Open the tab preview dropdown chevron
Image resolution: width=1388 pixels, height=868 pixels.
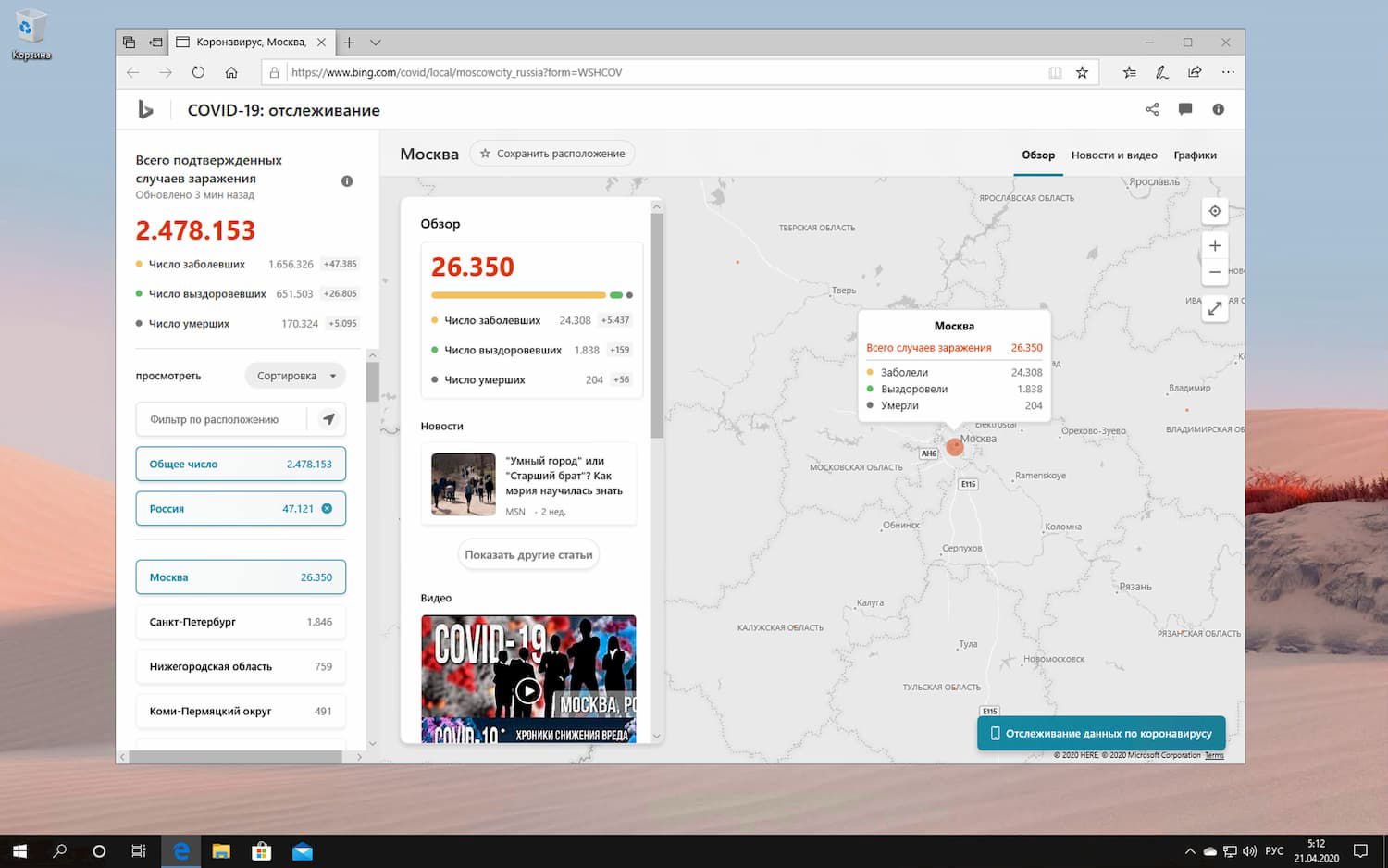[x=375, y=43]
